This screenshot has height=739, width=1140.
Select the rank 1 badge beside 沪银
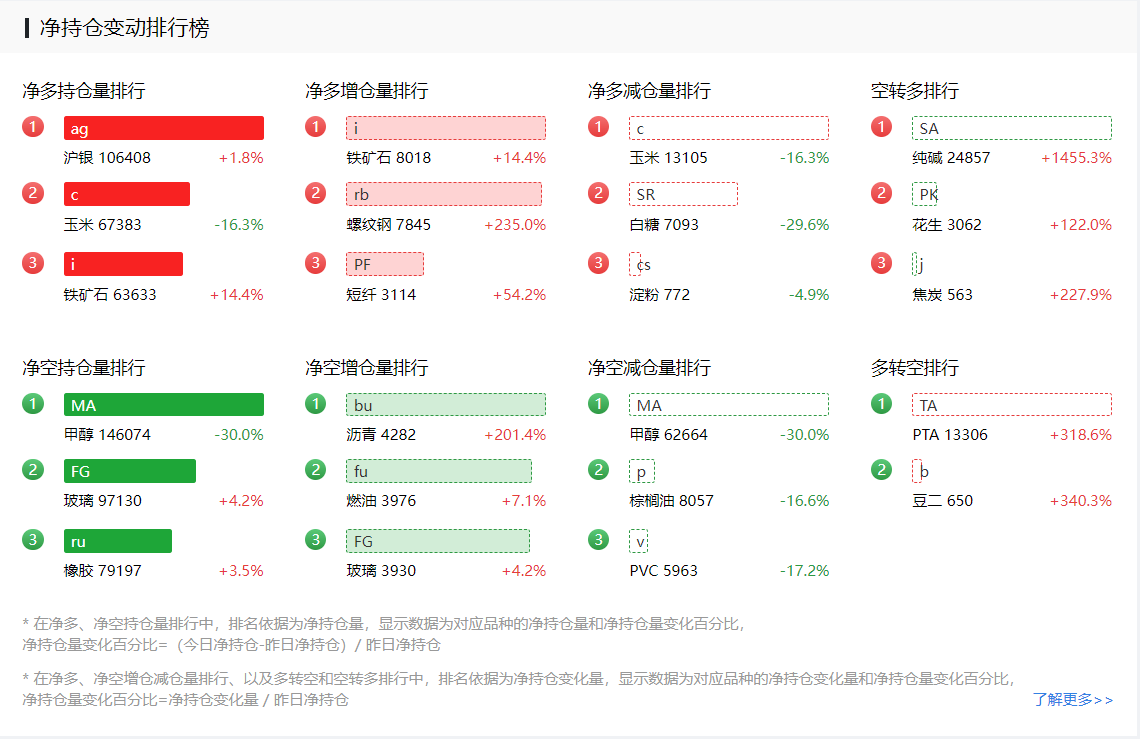coord(32,127)
